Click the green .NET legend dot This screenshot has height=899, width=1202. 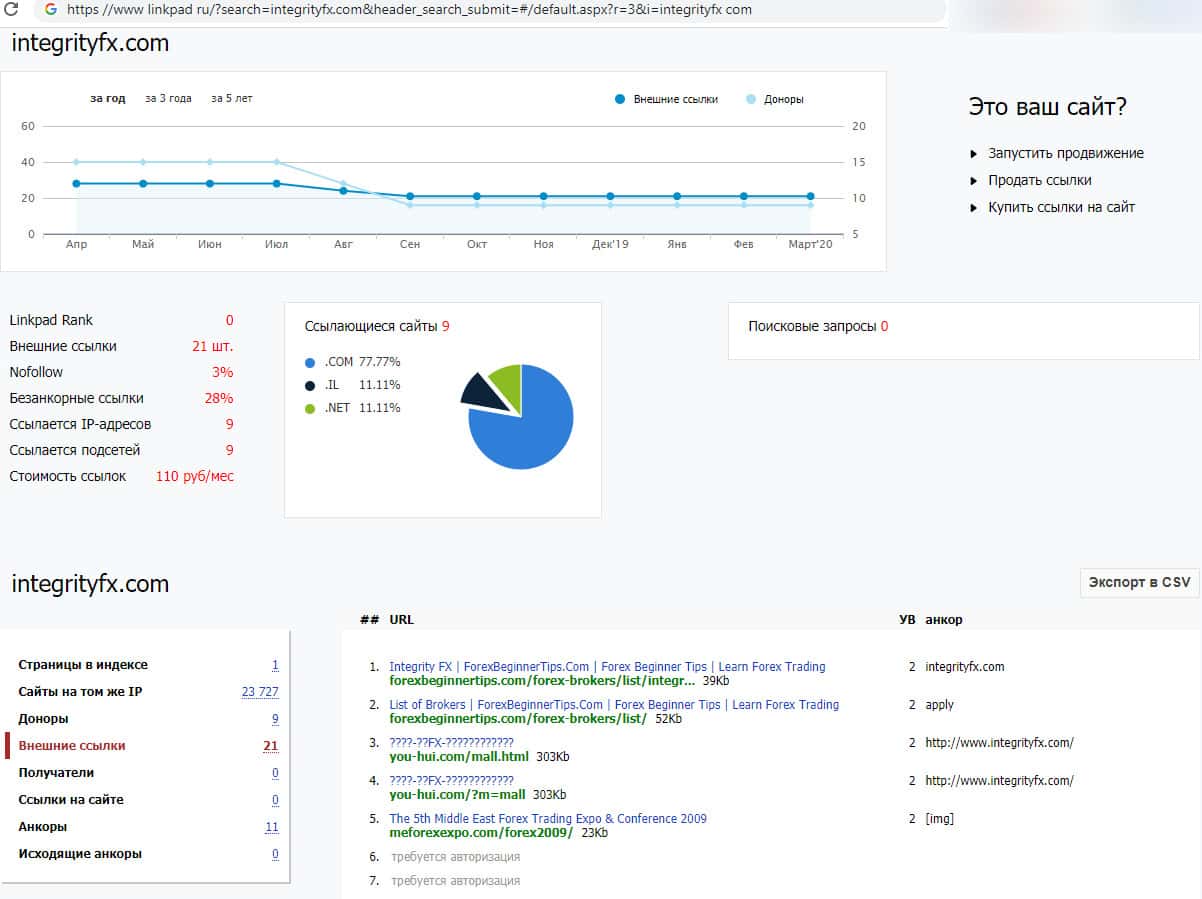(x=310, y=408)
